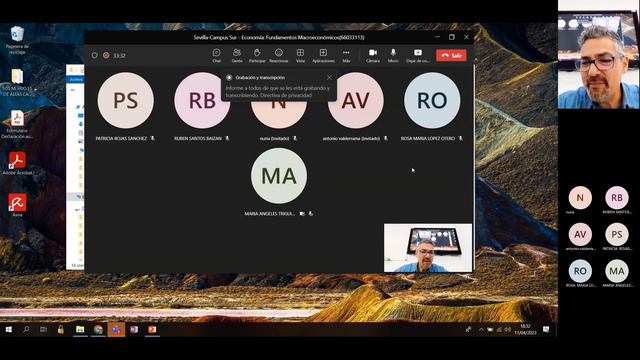
Task: Toggle the Micro microphone mute
Action: (x=393, y=56)
